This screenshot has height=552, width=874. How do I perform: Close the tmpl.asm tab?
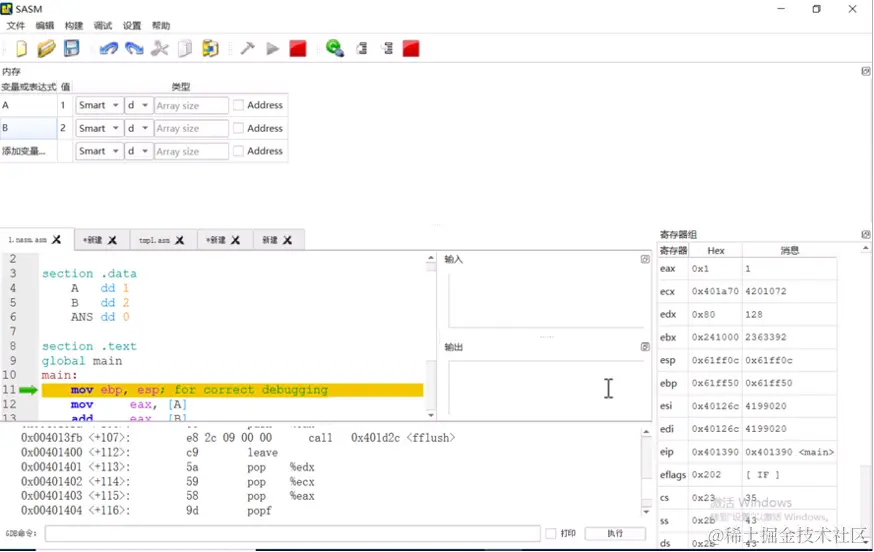coord(179,240)
